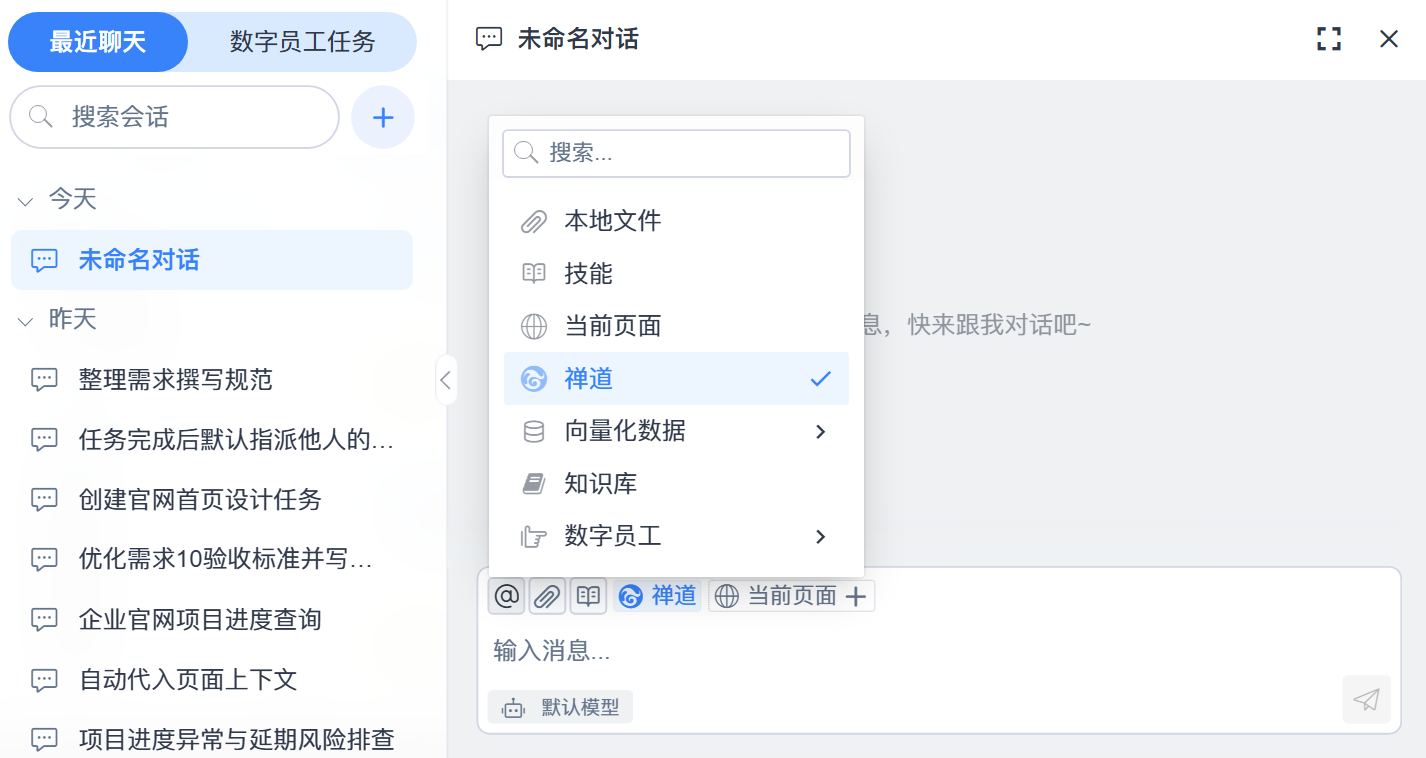Click the paper plane send button
The height and width of the screenshot is (758, 1426).
1366,699
